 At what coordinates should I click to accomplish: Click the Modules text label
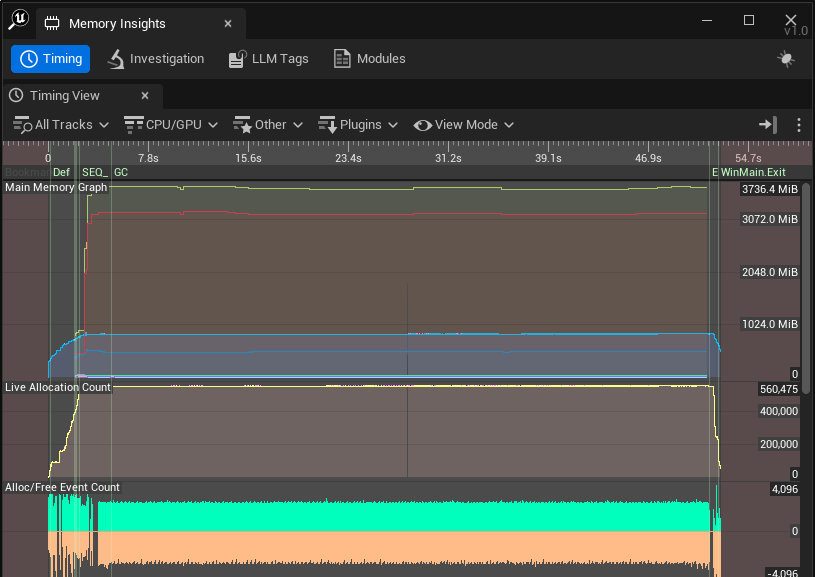380,59
